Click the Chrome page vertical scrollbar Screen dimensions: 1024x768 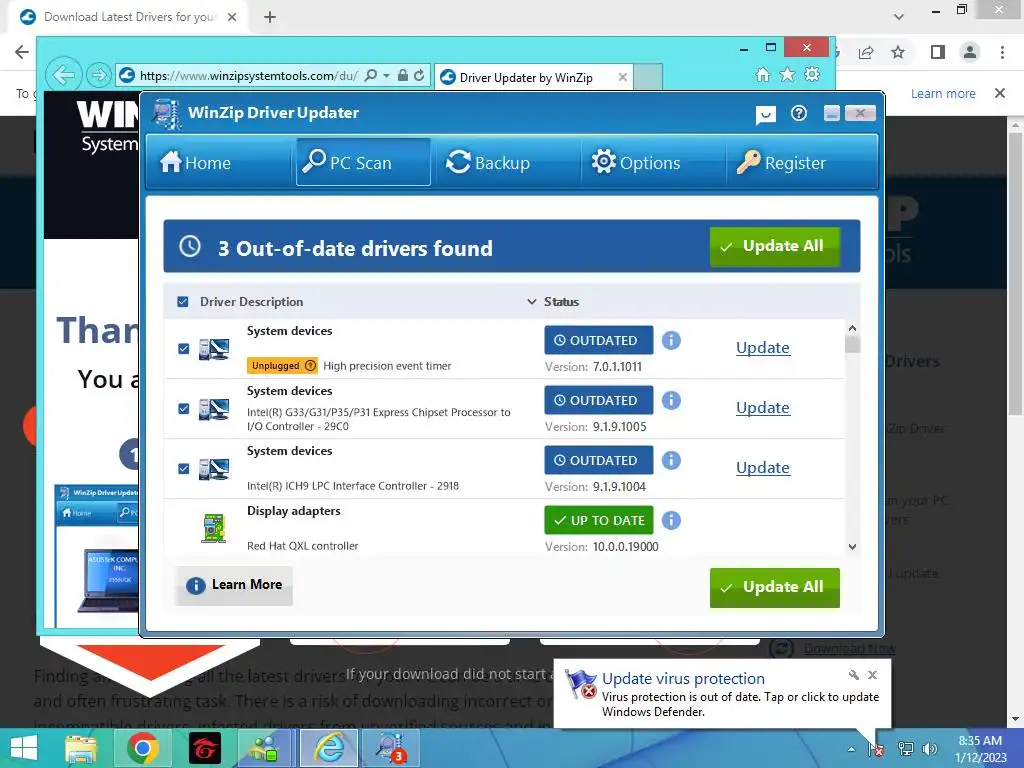tap(1015, 274)
